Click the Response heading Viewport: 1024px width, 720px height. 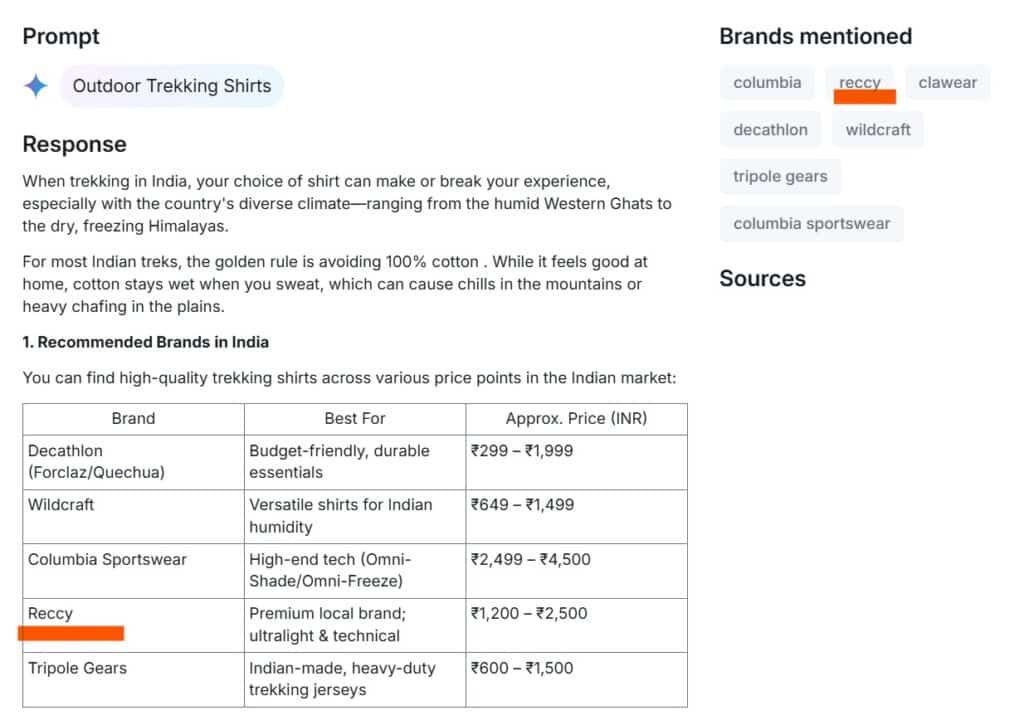[74, 144]
